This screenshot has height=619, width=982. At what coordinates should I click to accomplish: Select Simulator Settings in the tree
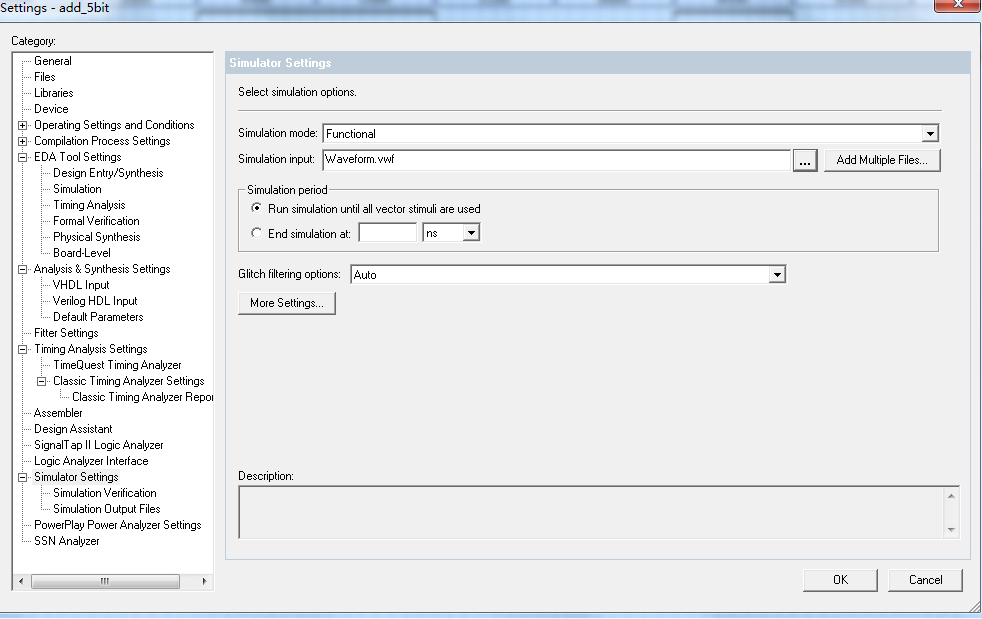[x=76, y=477]
